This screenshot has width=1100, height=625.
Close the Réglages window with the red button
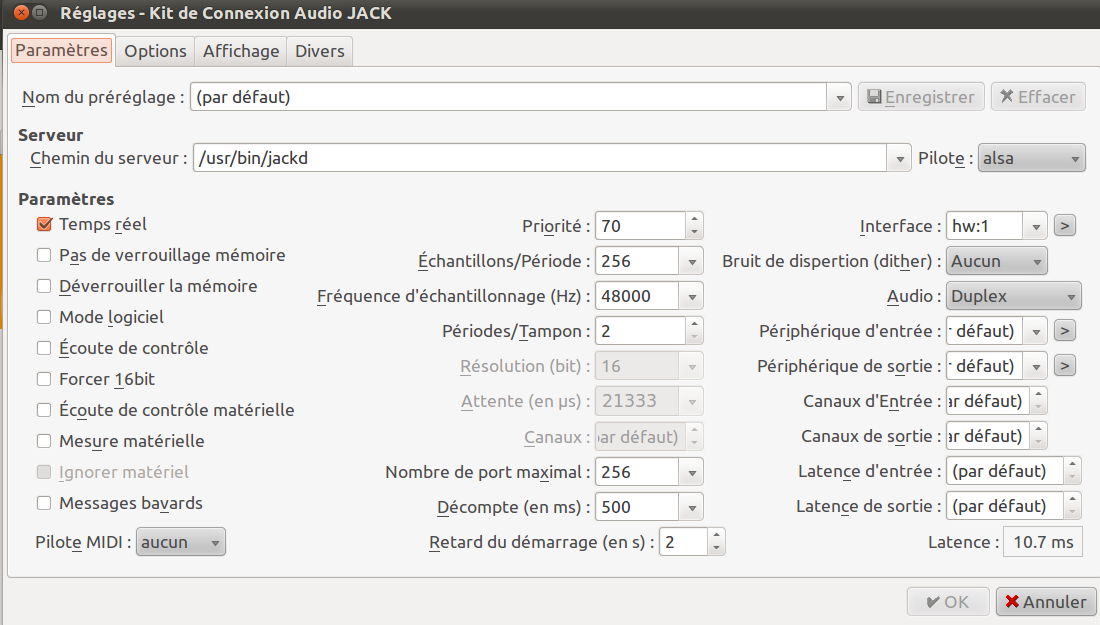coord(22,13)
